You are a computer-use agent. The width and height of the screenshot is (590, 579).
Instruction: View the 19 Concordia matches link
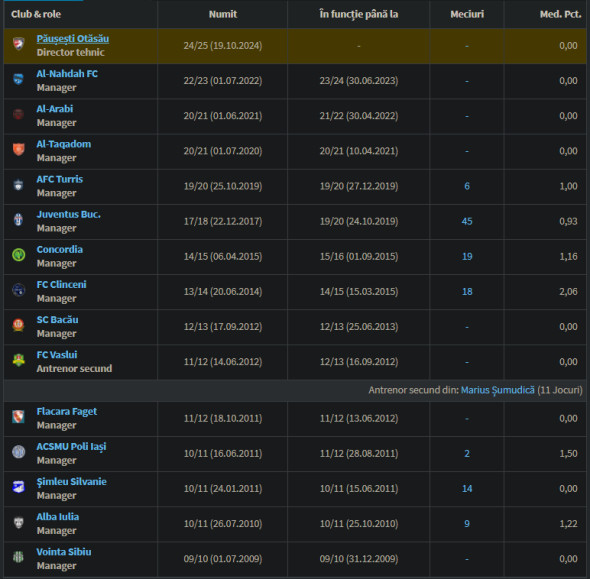(x=467, y=256)
